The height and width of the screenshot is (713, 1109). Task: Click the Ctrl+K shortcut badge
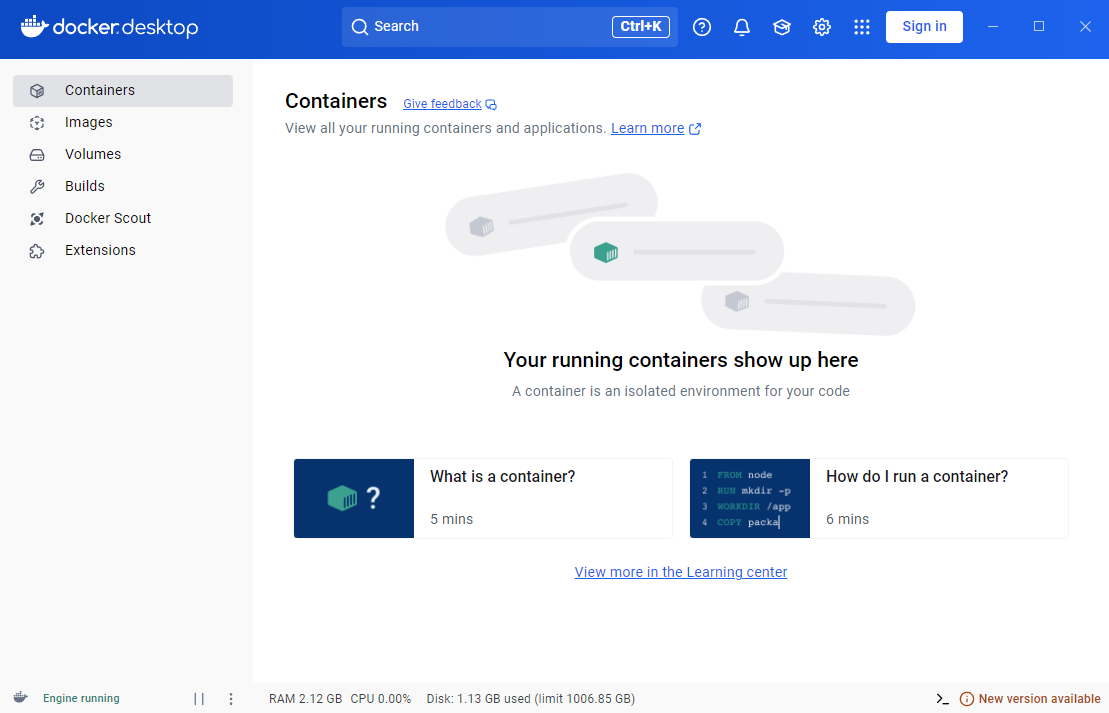coord(641,27)
